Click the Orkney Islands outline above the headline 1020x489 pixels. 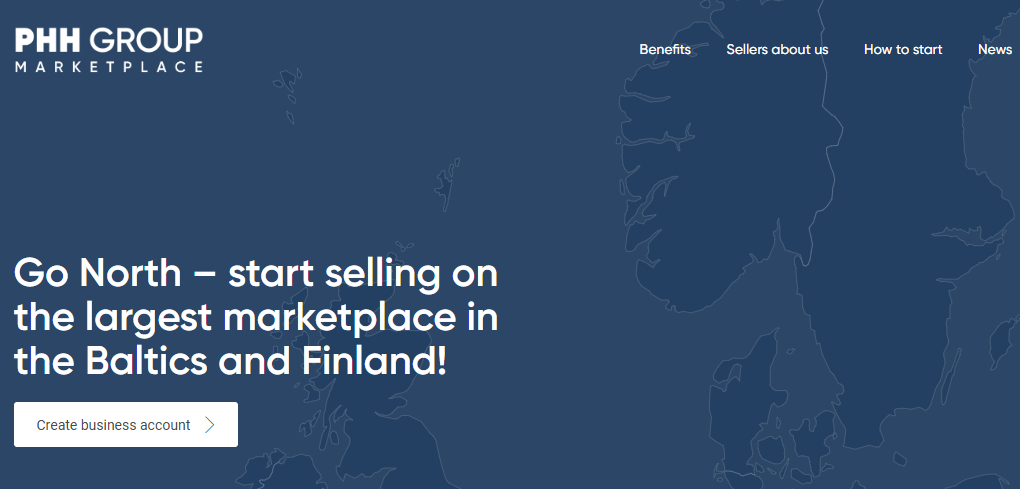click(403, 247)
